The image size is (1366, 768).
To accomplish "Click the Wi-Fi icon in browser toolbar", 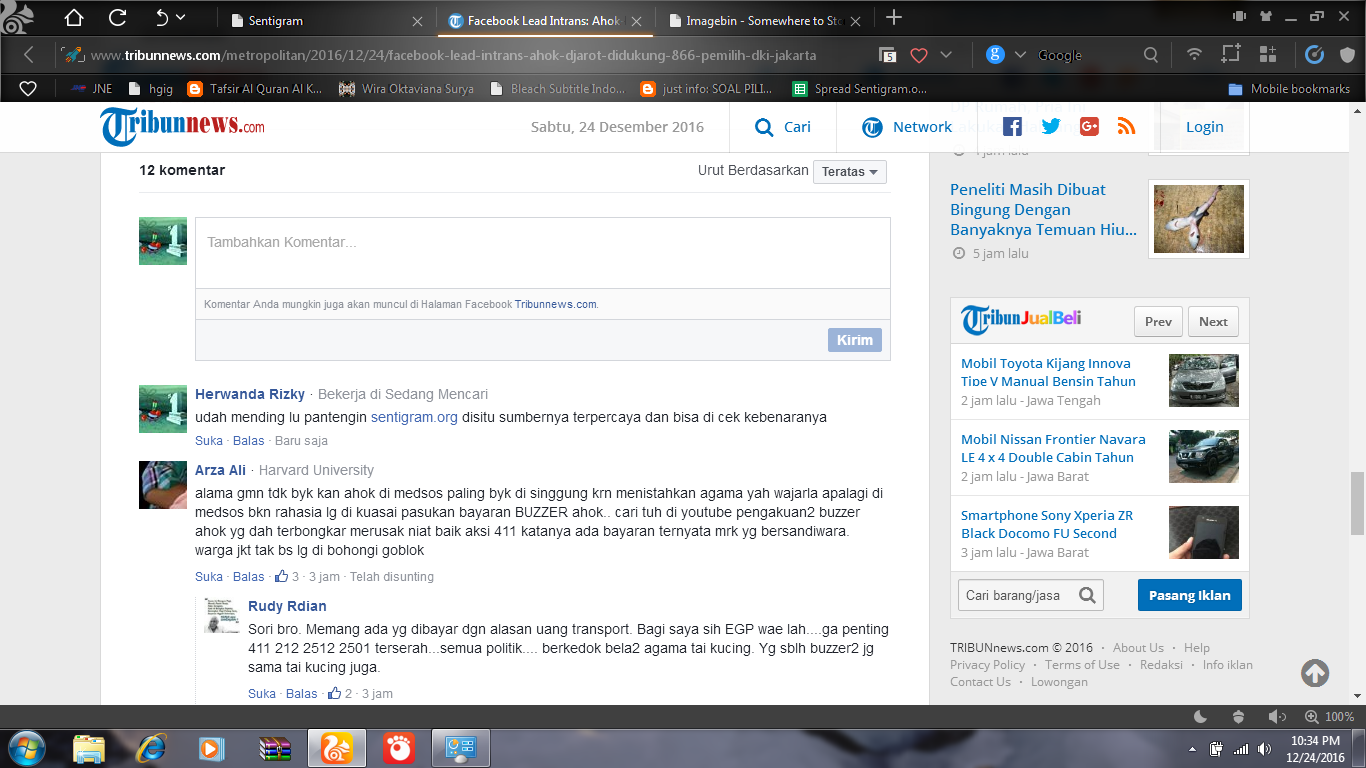I will [1194, 55].
